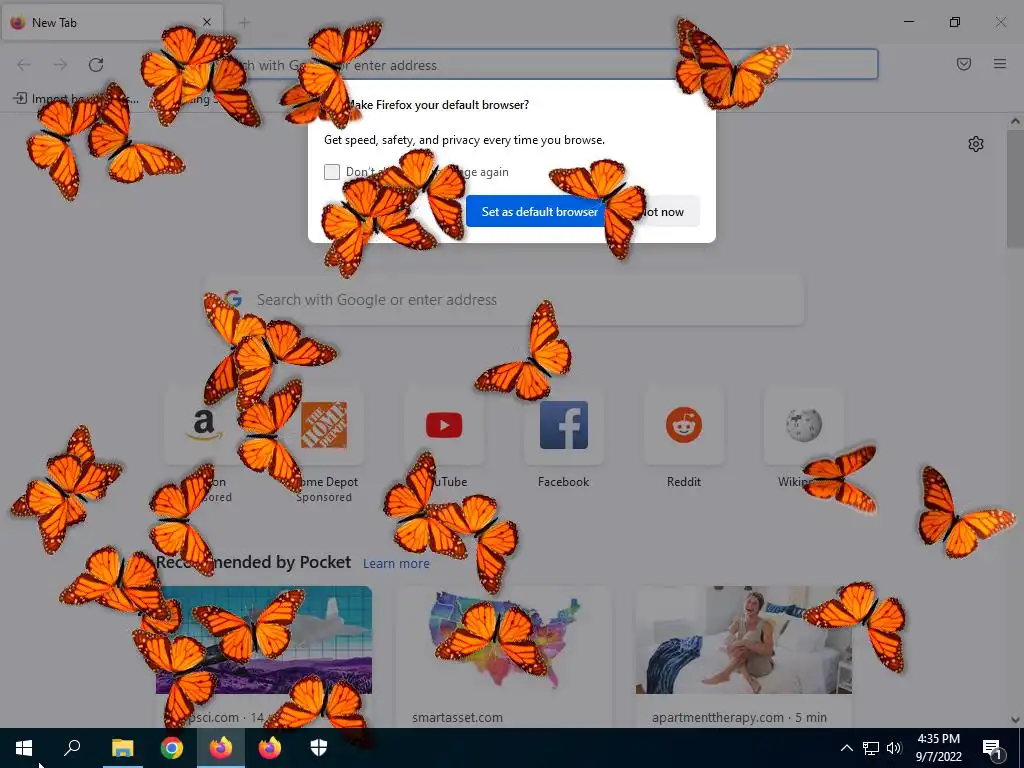The height and width of the screenshot is (768, 1024).
Task: Close the New Tab tab
Action: click(206, 22)
